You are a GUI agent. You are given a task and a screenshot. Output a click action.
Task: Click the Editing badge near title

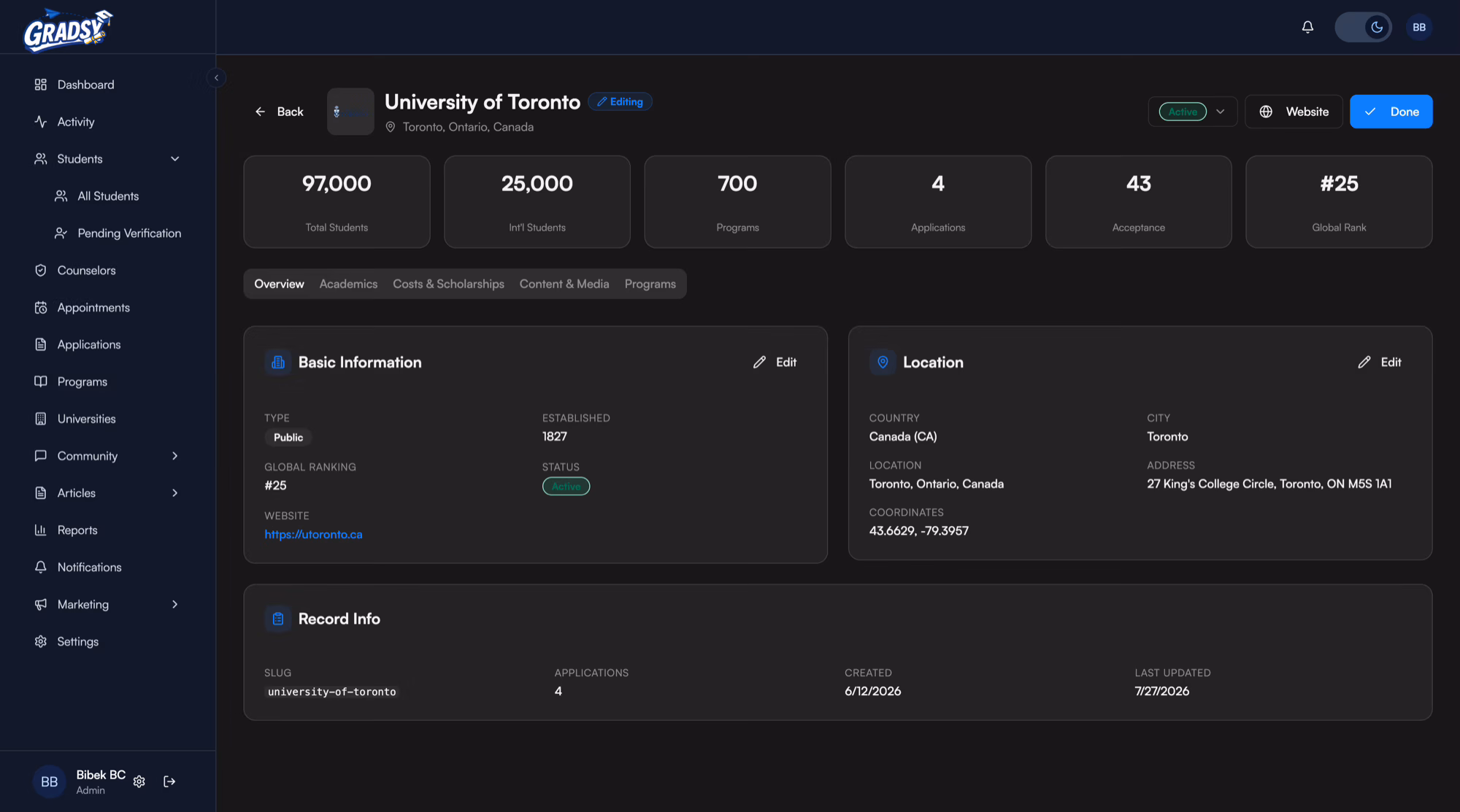click(620, 101)
